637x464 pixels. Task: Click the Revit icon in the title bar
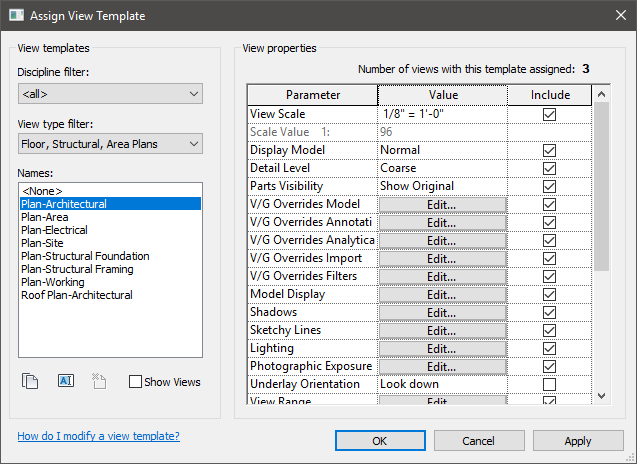point(16,15)
